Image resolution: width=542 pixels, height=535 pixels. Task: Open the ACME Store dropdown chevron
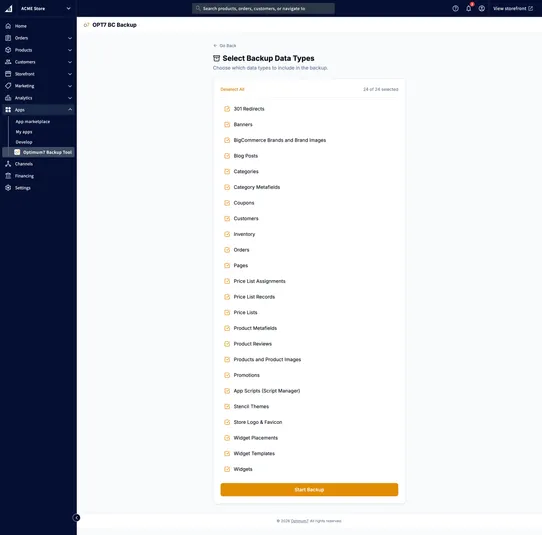point(68,8)
